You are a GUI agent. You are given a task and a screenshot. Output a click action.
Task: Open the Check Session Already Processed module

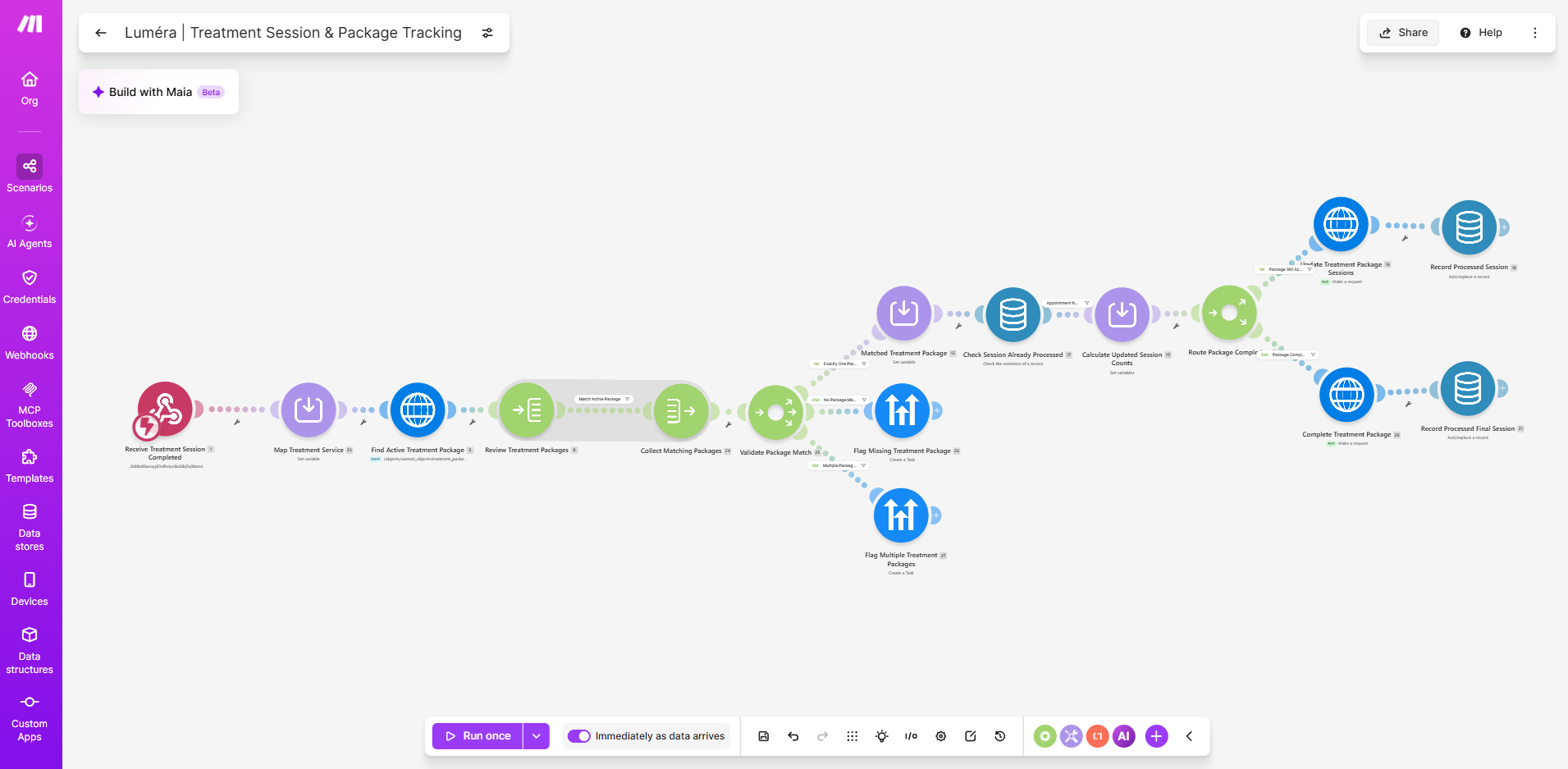pos(1013,314)
